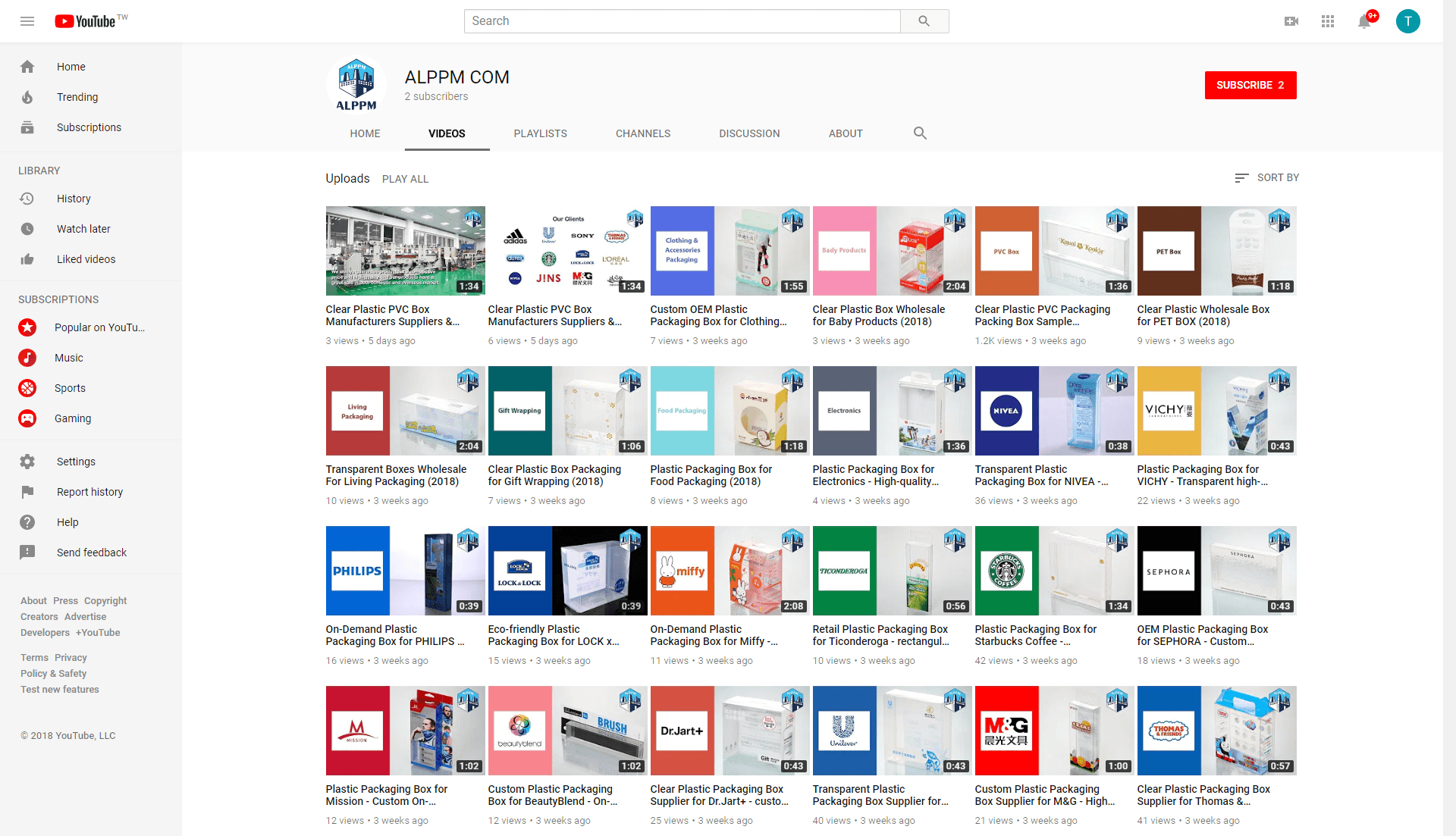Open the Dr.Jart+ packaging video thumbnail
The image size is (1456, 836).
730,731
